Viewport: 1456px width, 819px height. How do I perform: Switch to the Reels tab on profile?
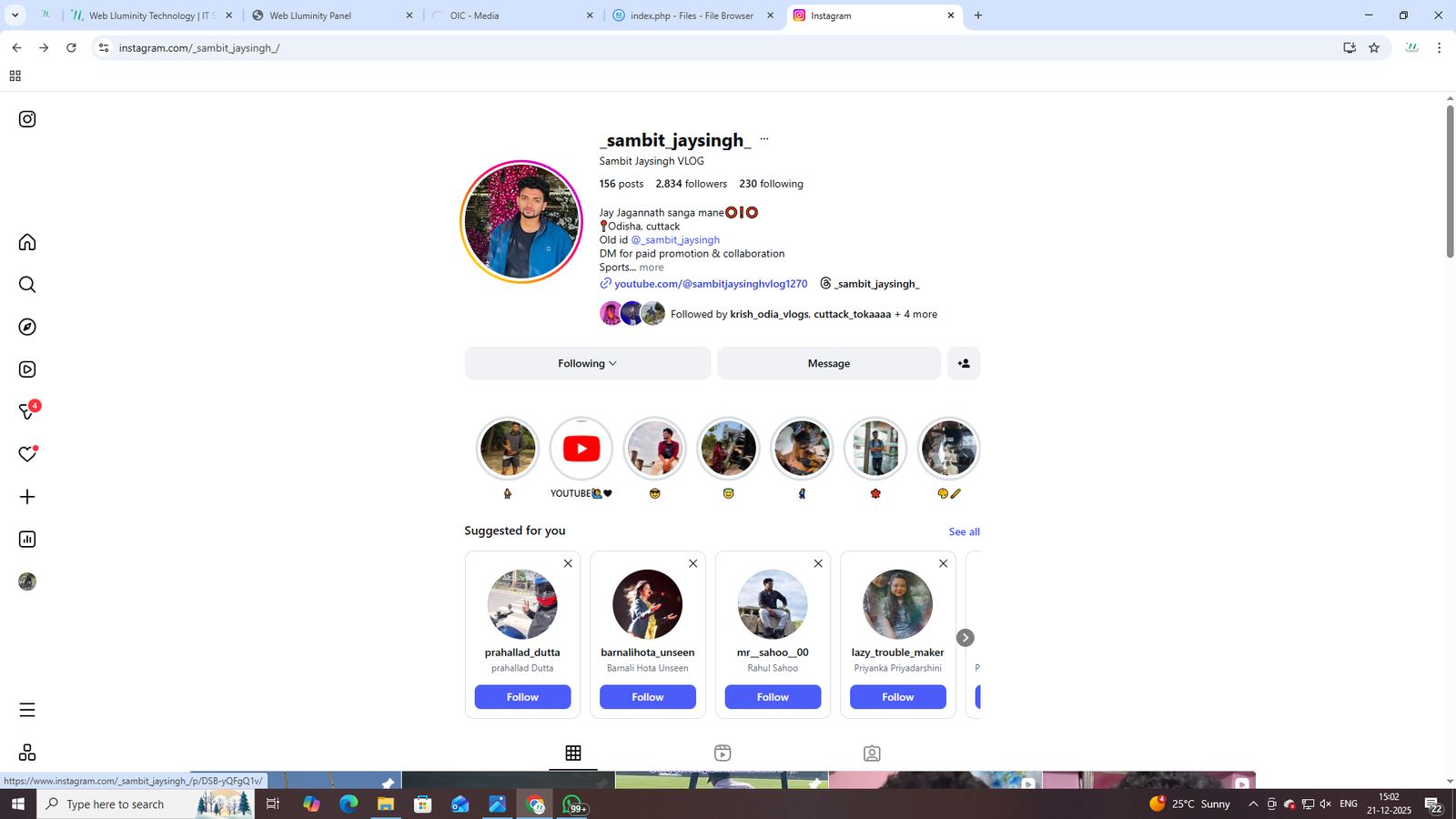click(723, 753)
